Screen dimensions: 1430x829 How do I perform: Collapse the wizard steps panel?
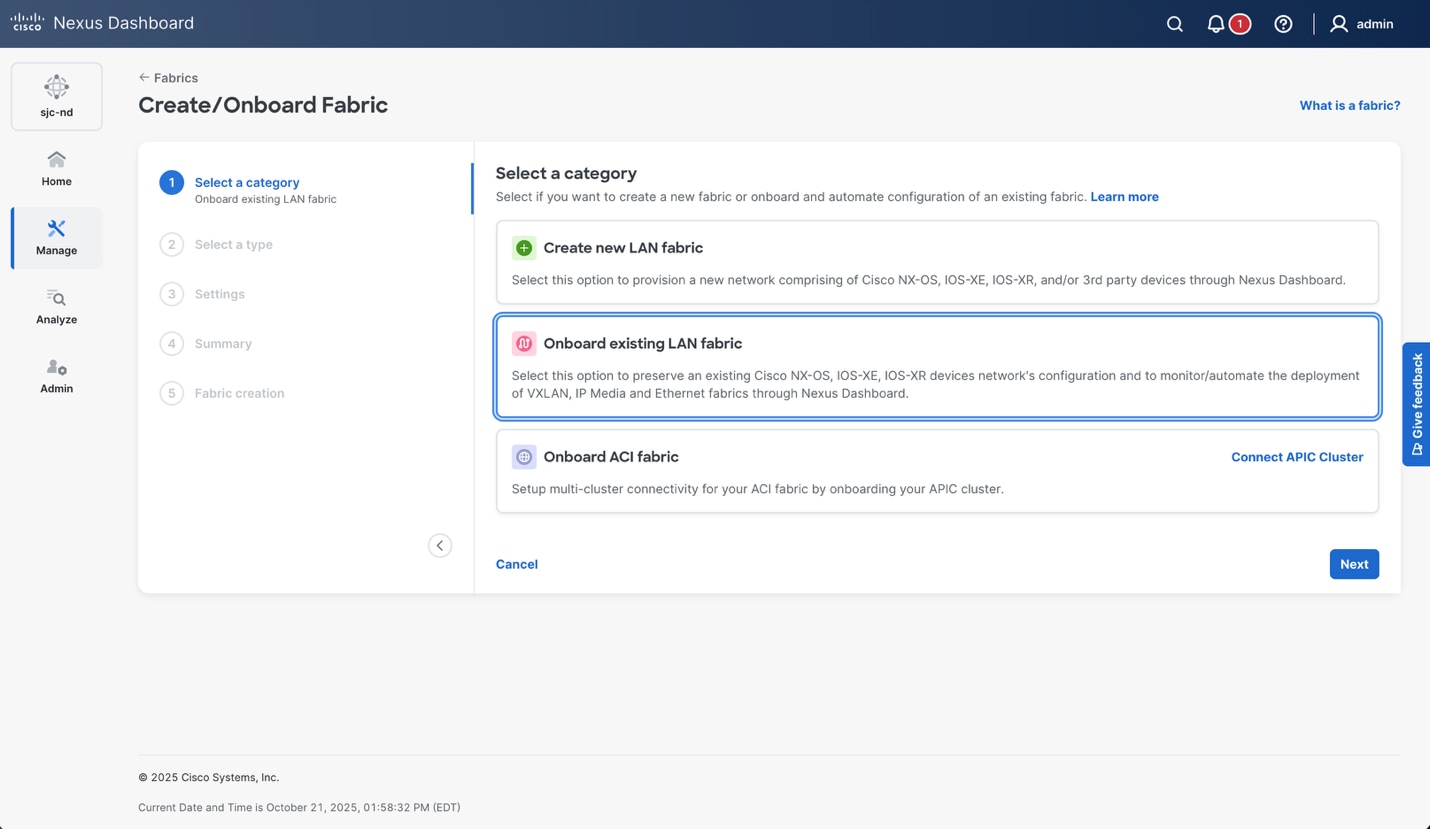(440, 546)
